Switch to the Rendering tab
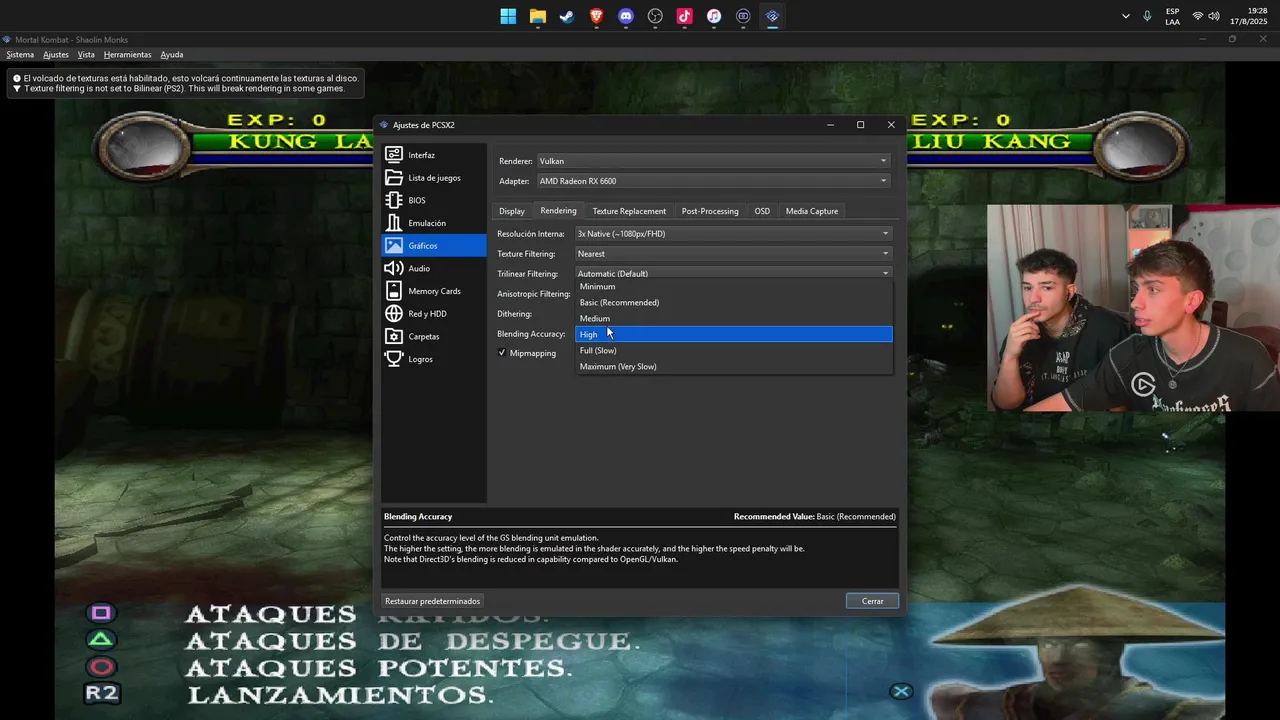 coord(558,210)
